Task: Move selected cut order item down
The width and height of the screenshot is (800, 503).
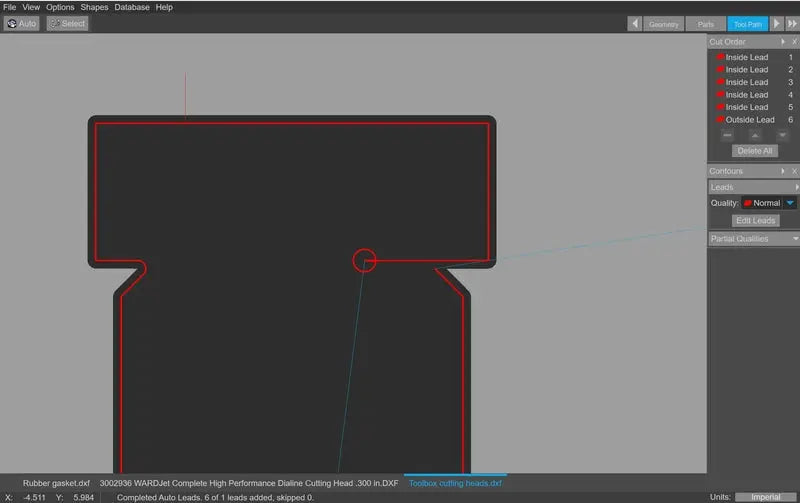Action: 782,135
